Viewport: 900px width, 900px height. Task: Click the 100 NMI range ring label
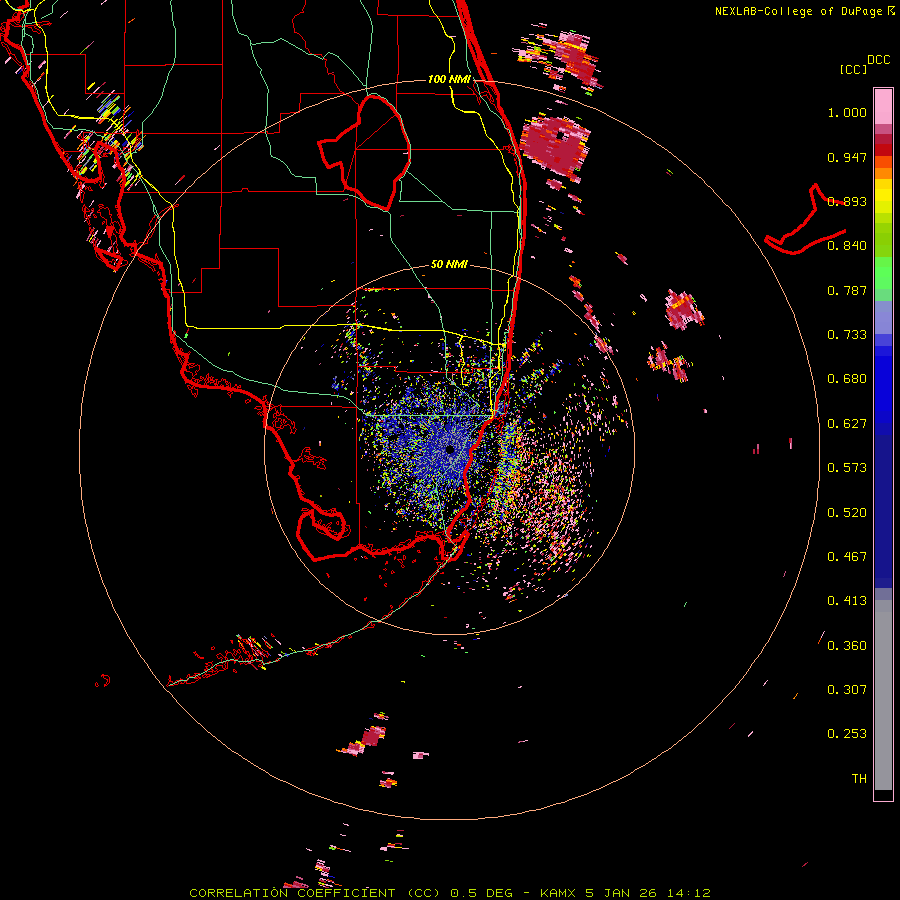(449, 79)
